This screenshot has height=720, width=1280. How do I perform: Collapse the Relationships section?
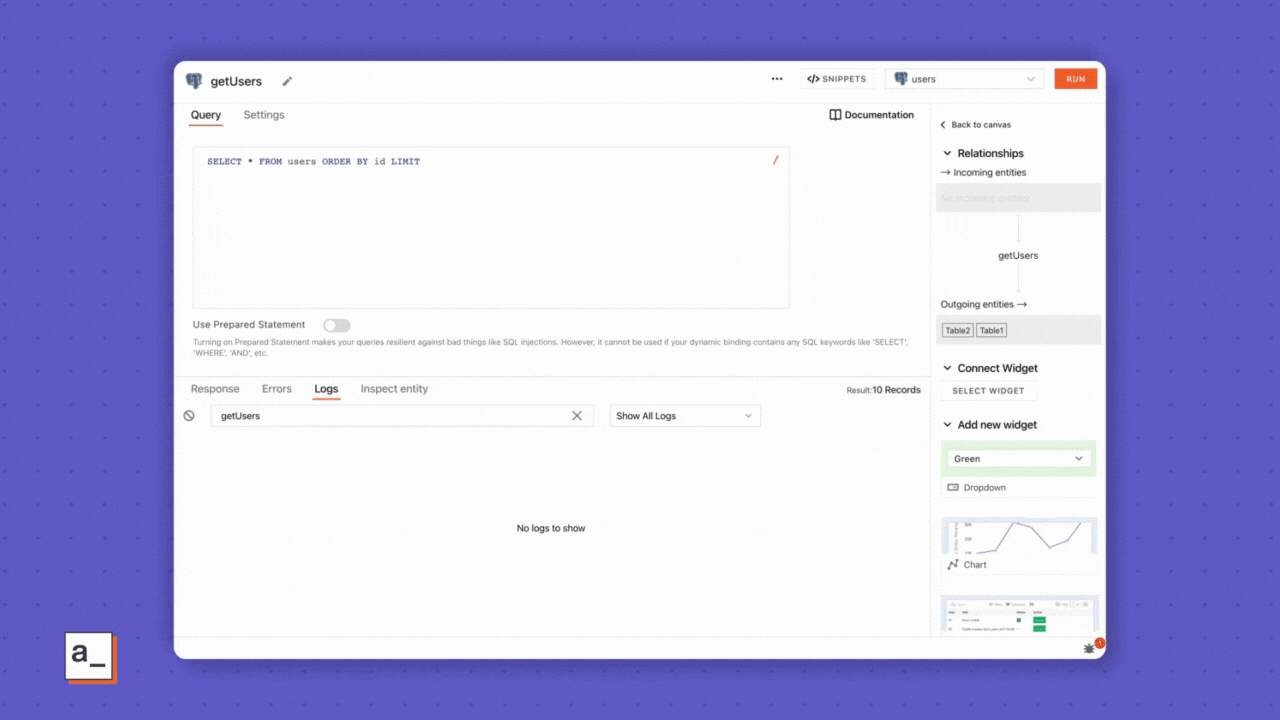(x=948, y=154)
